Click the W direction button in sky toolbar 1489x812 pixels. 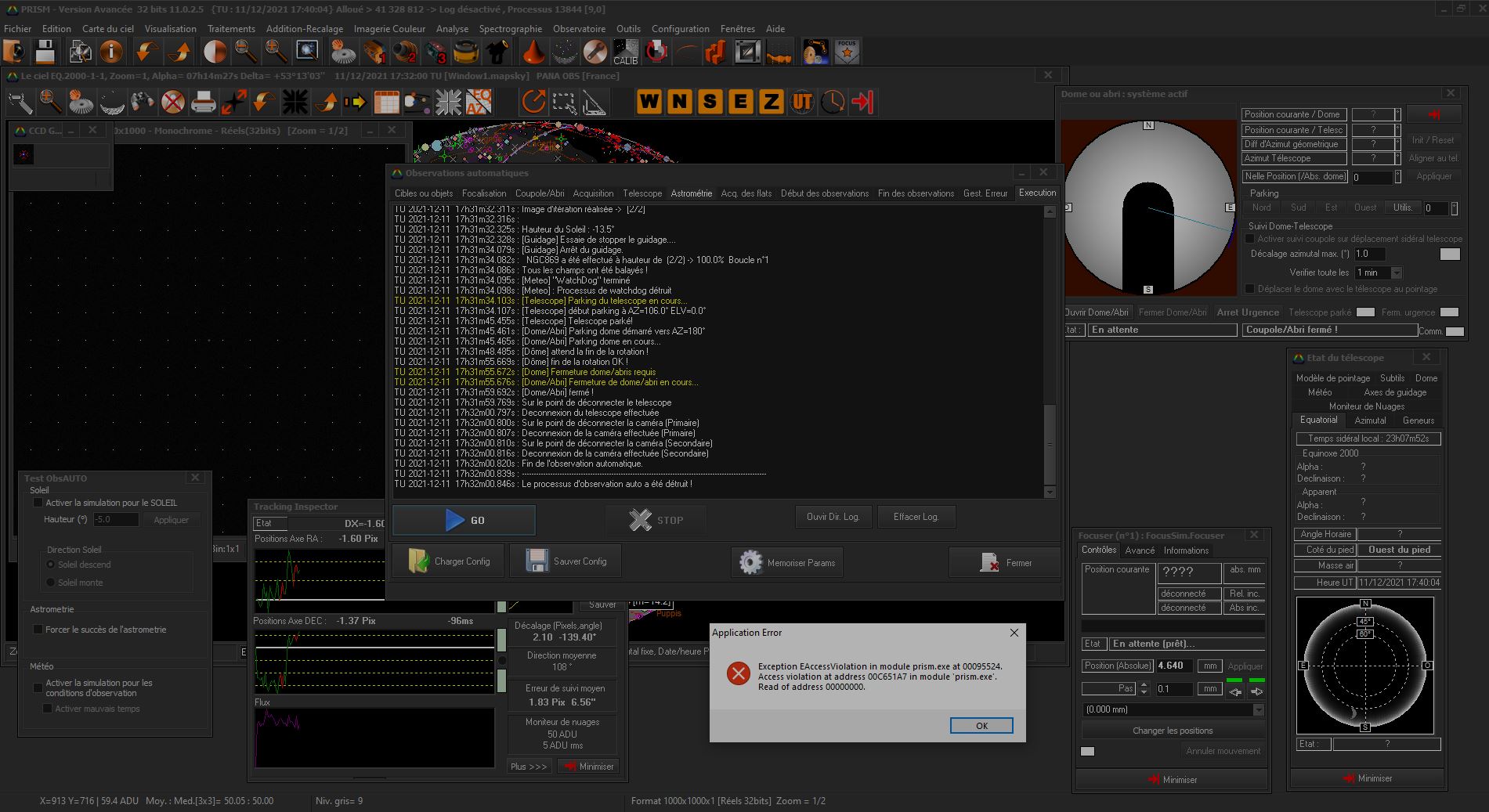[x=649, y=102]
